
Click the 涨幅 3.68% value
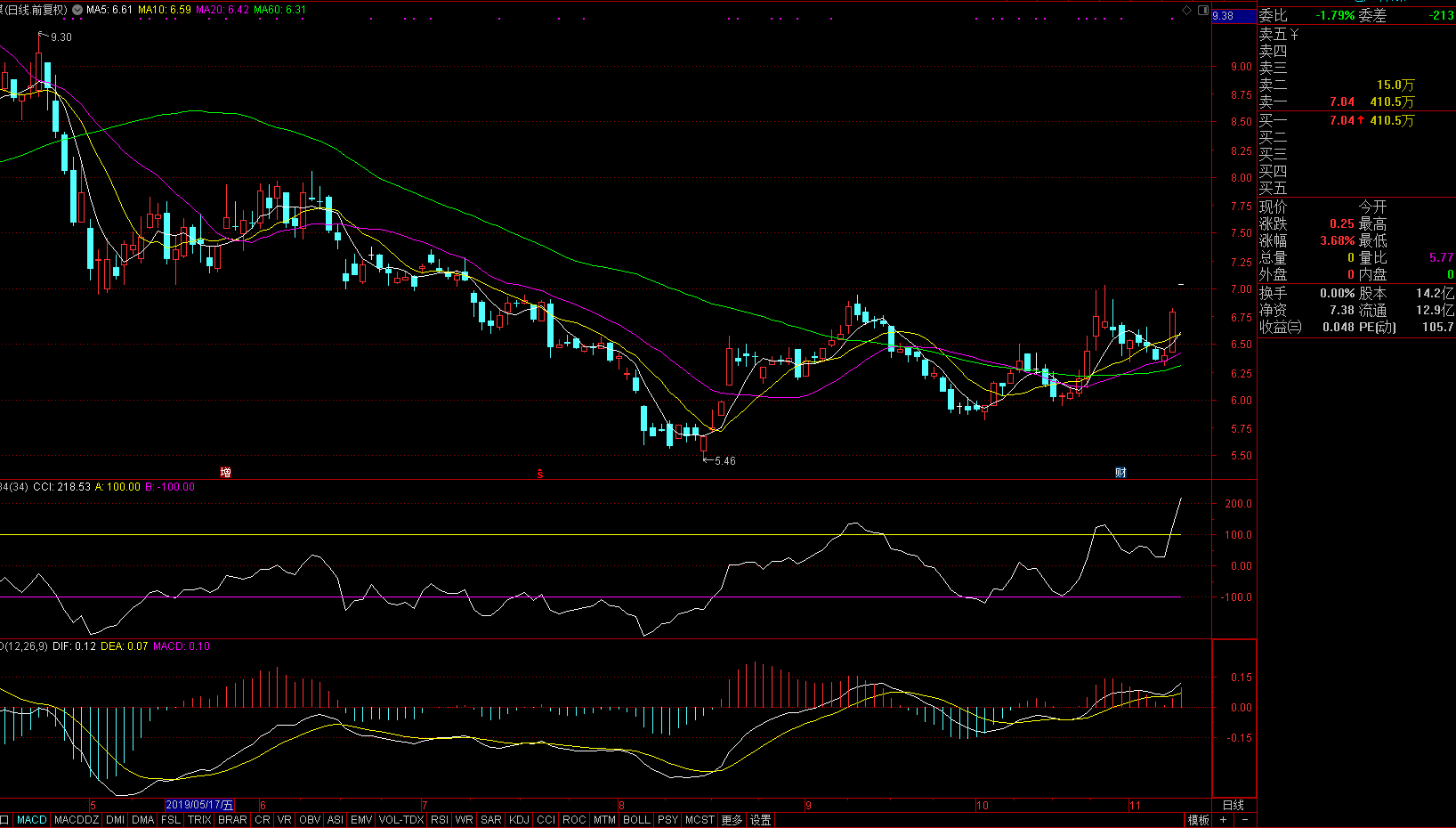(x=1337, y=241)
